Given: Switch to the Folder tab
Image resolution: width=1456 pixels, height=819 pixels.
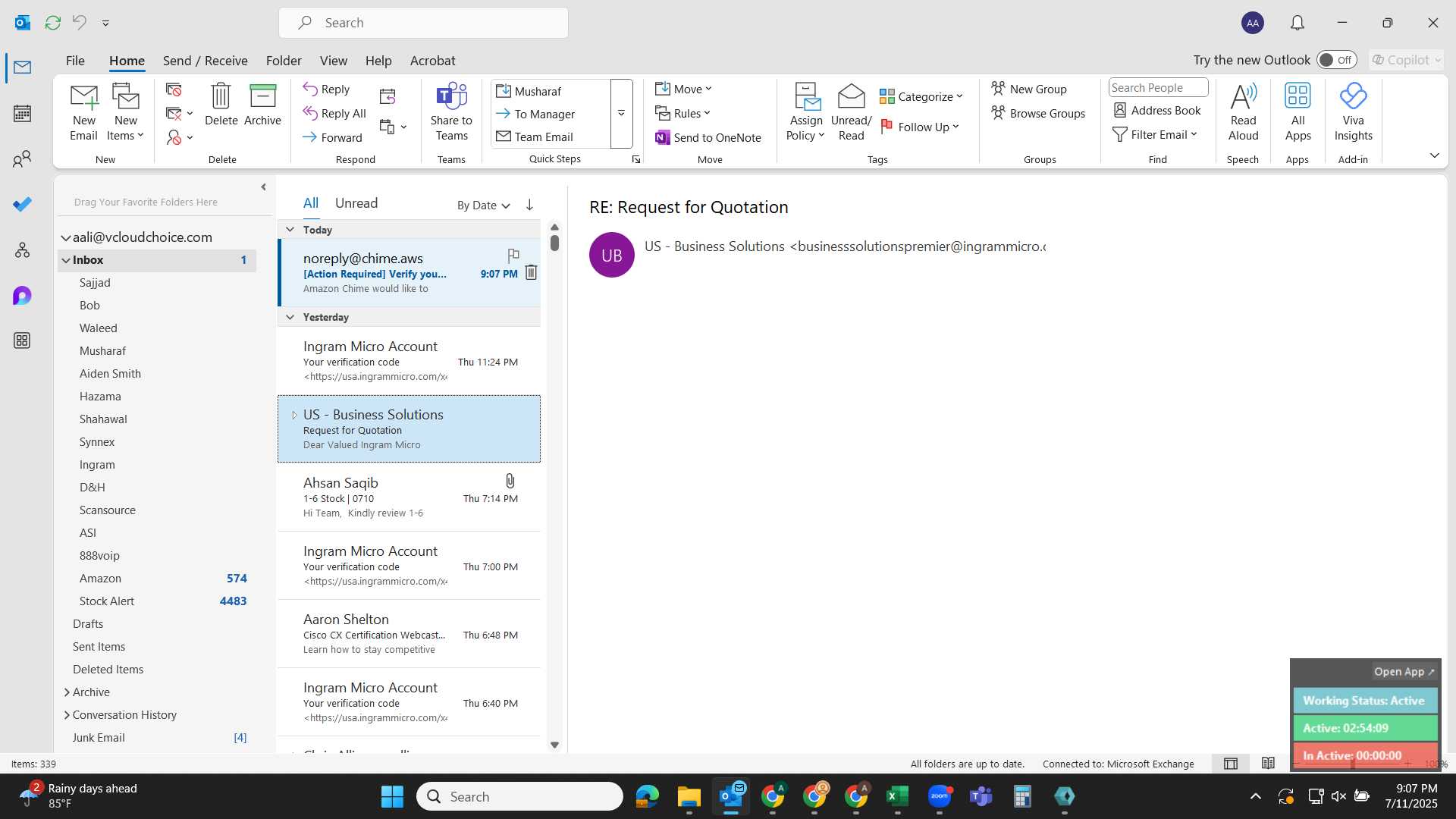Looking at the screenshot, I should click(x=284, y=60).
